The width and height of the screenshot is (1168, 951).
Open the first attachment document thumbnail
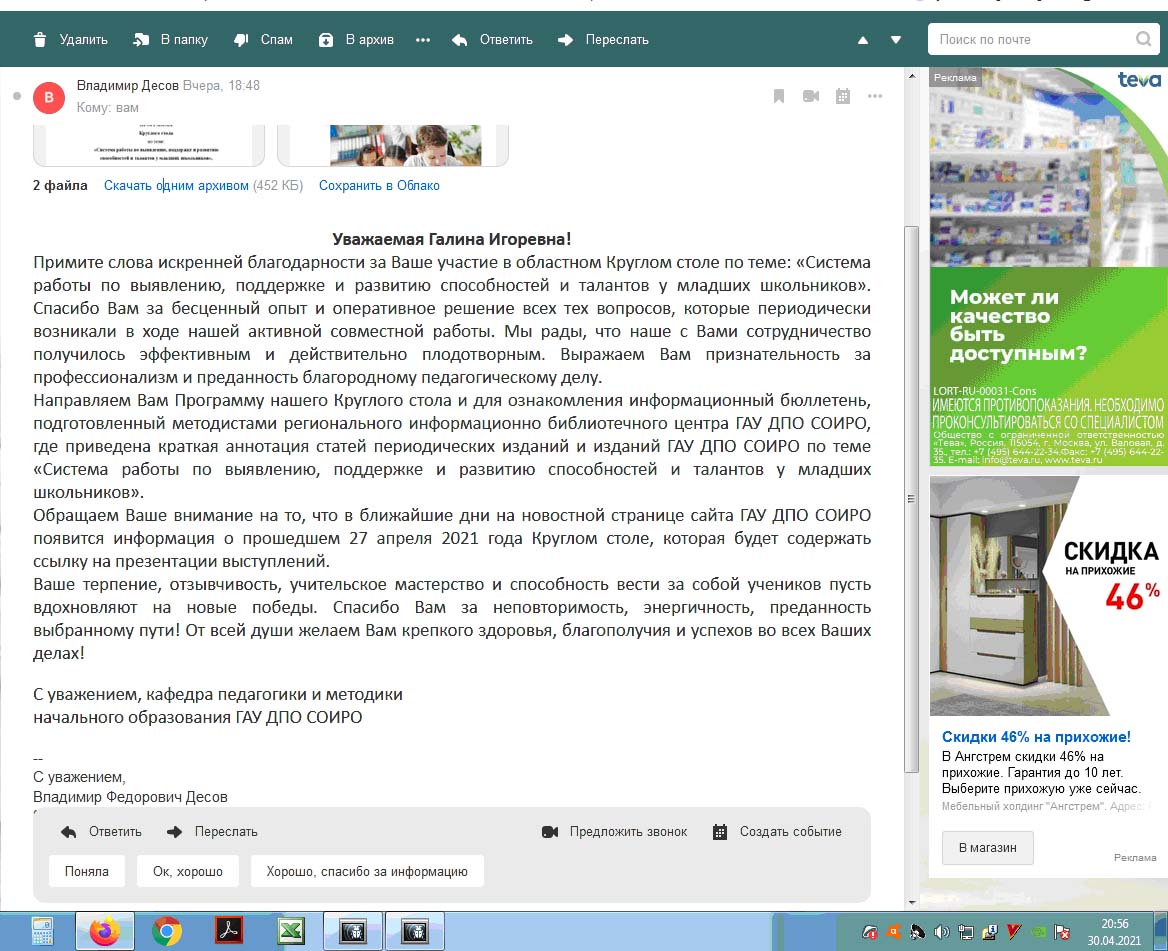(149, 145)
